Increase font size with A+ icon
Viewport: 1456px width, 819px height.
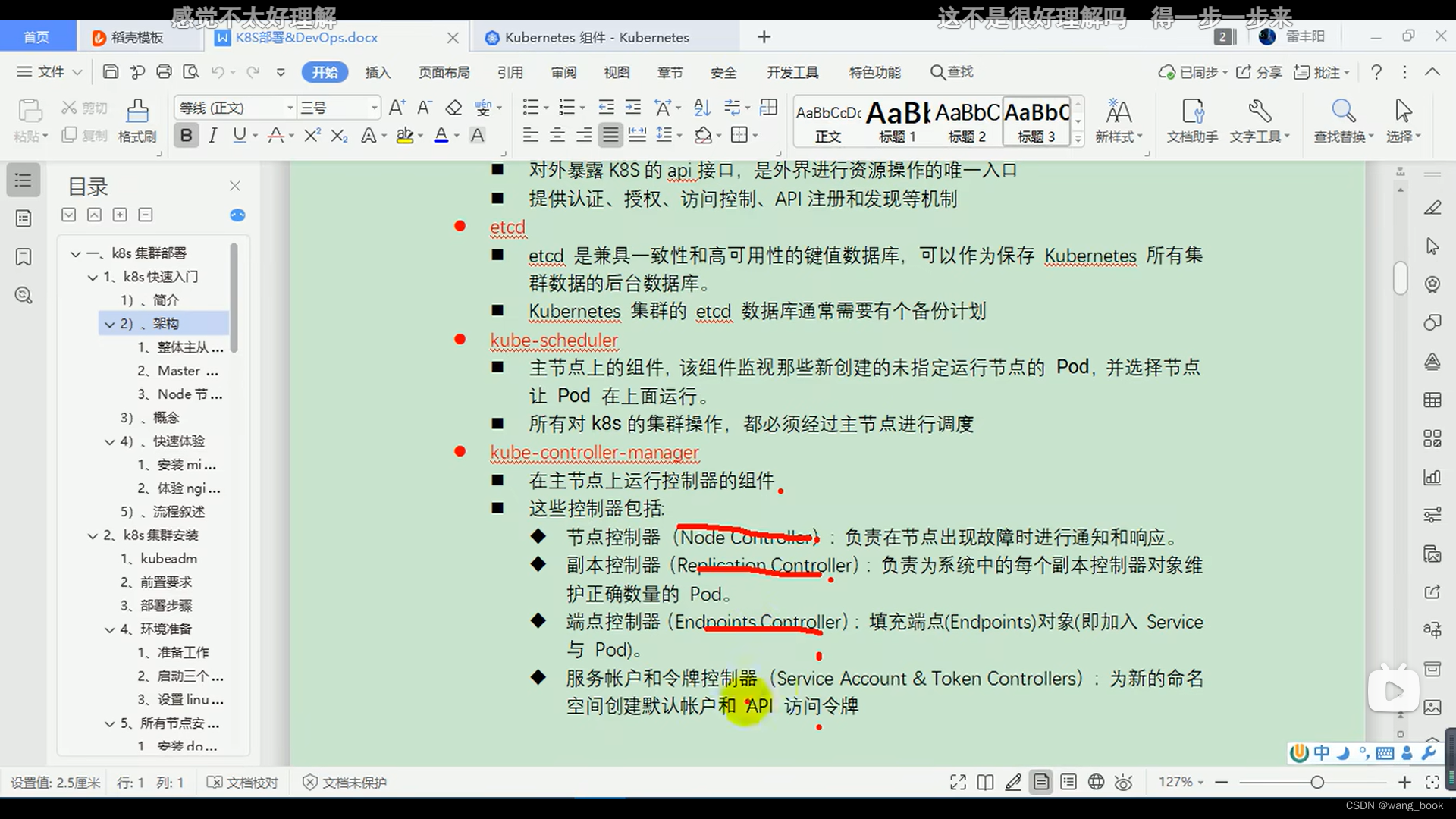point(397,108)
